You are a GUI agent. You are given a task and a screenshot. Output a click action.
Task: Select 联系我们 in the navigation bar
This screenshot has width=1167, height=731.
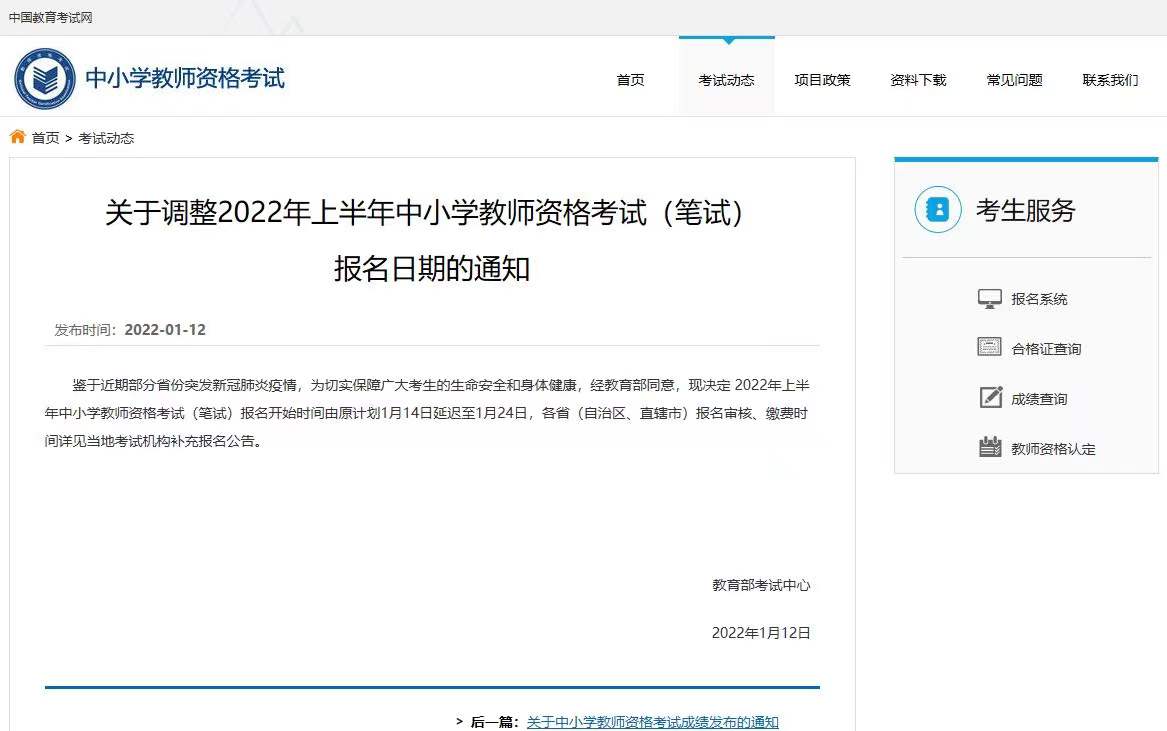[1110, 79]
